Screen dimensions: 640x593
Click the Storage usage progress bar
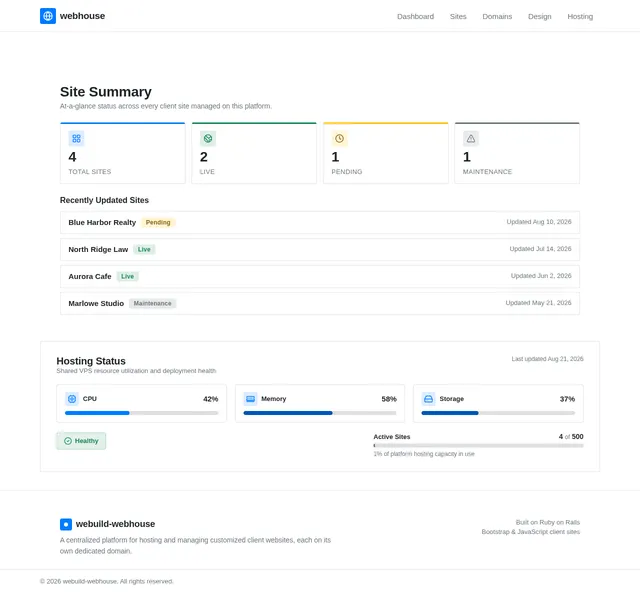pos(498,413)
